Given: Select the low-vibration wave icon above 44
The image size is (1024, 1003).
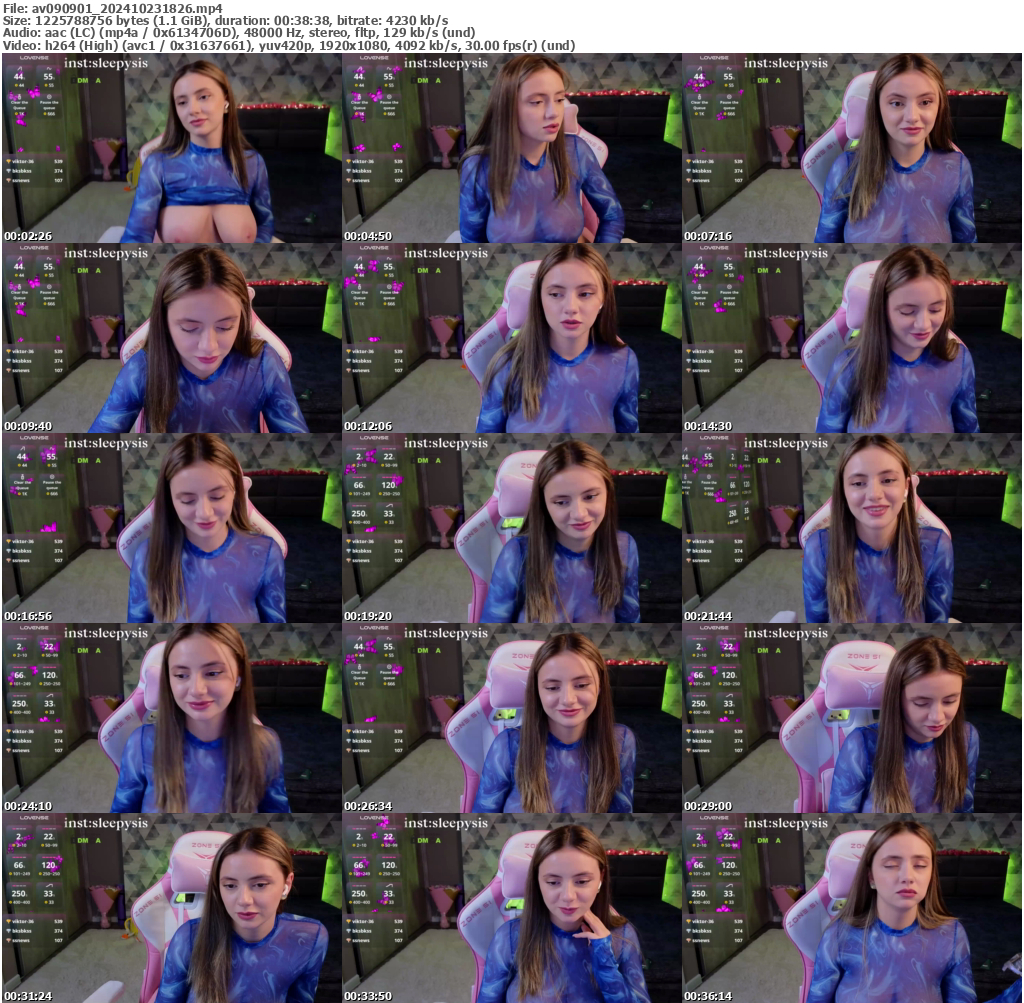Looking at the screenshot, I should point(19,68).
